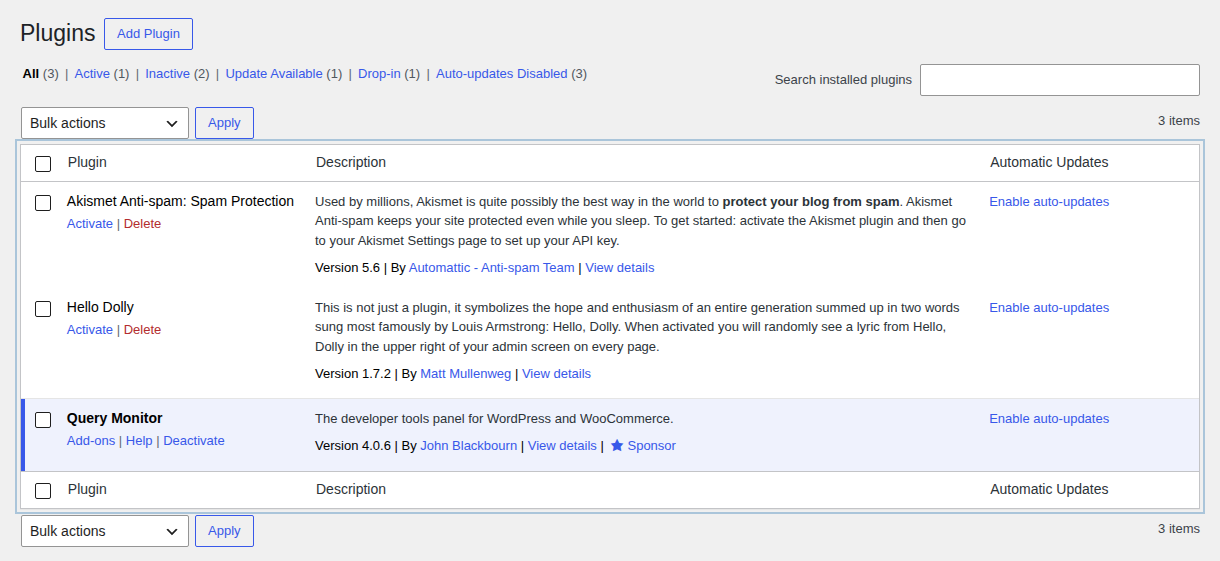
Task: Open the bottom Bulk actions dropdown
Action: click(x=105, y=531)
